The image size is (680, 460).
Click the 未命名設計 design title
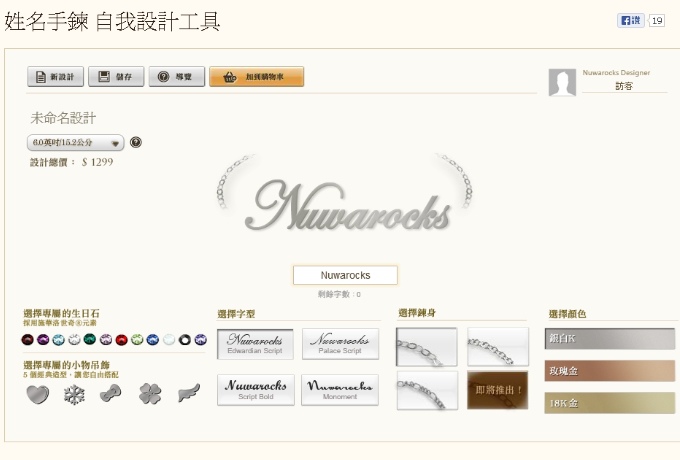coord(63,118)
